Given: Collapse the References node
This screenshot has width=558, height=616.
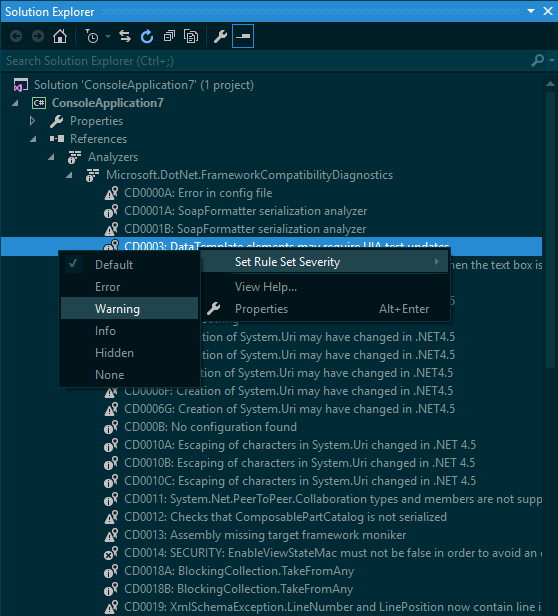Looking at the screenshot, I should (33, 139).
